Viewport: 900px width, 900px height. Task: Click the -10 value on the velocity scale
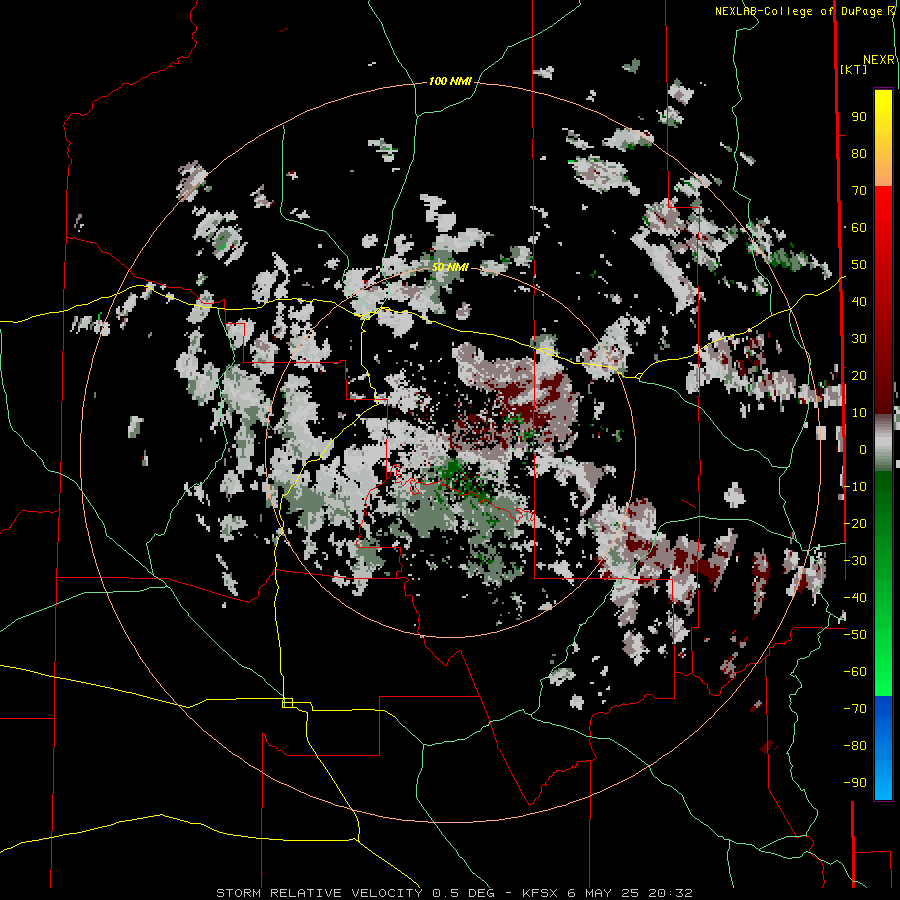[x=855, y=487]
